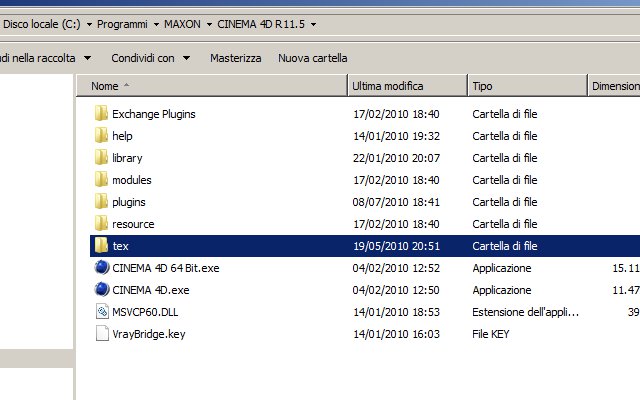Sort by the Tipo column header

pos(527,86)
